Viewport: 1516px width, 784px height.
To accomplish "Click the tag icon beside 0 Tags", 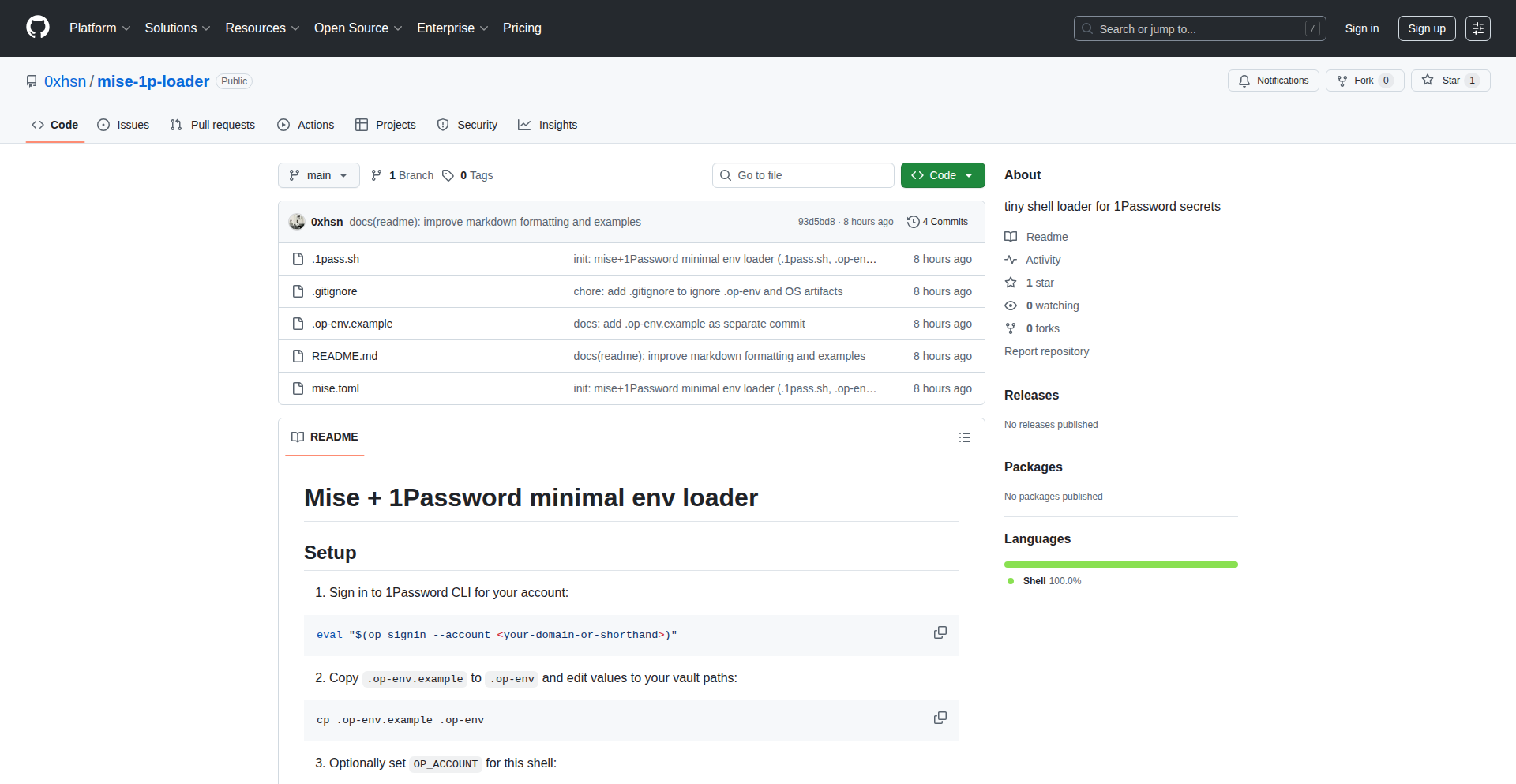I will click(448, 175).
